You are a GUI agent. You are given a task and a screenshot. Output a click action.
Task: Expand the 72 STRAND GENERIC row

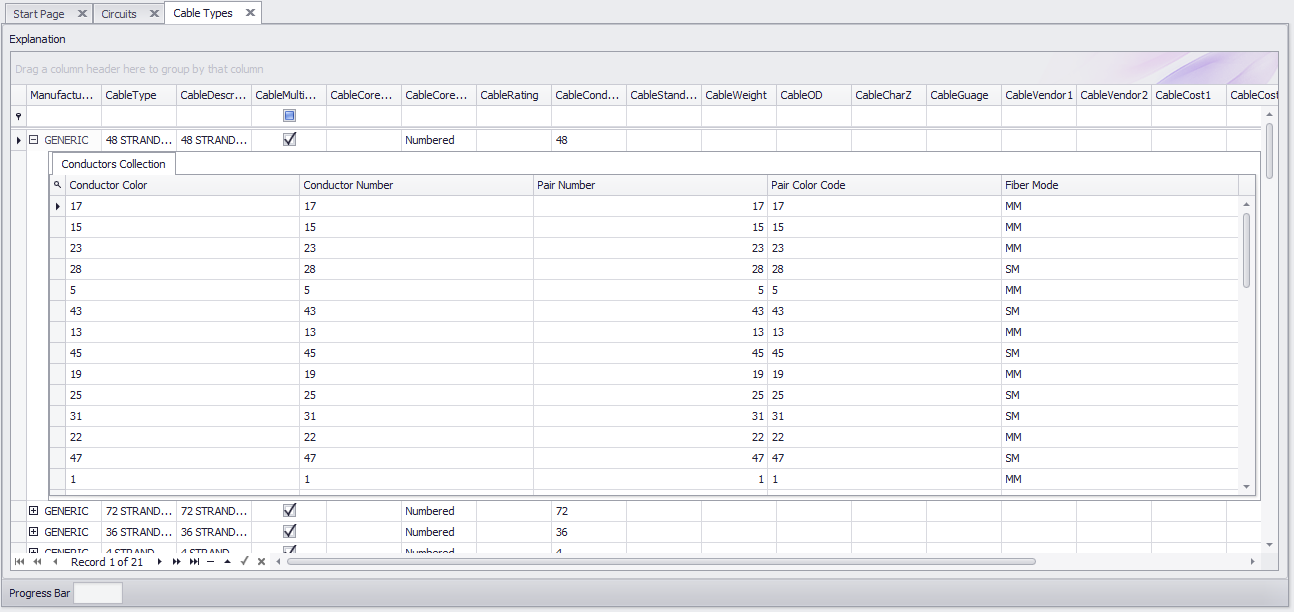point(33,511)
